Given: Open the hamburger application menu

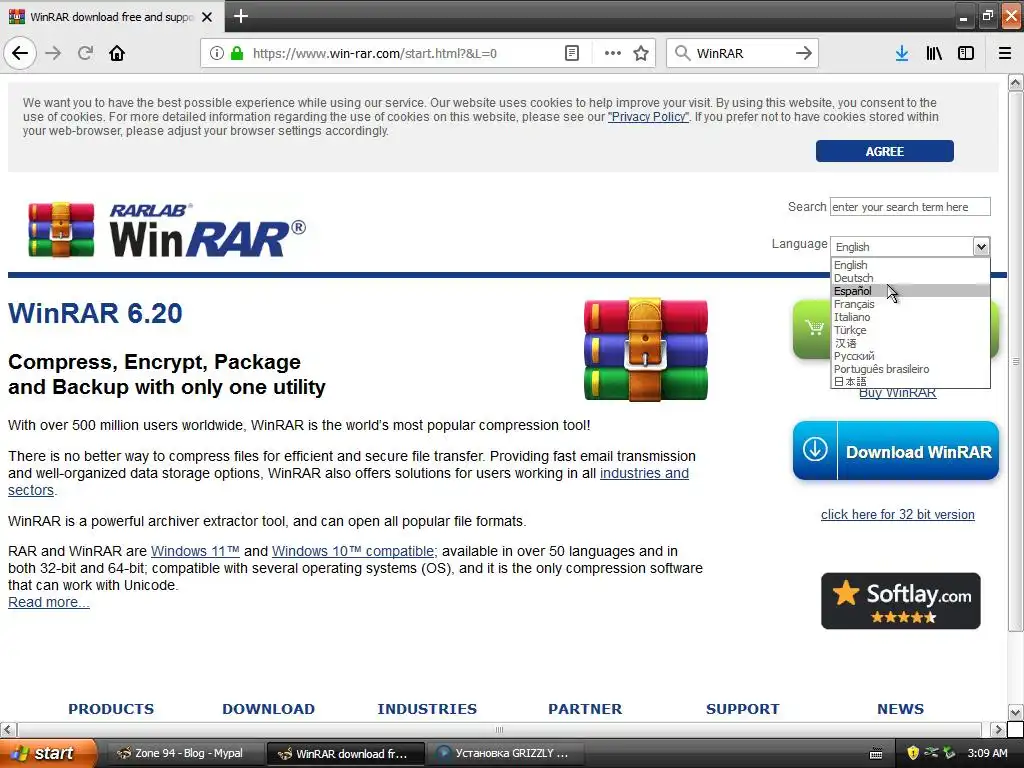Looking at the screenshot, I should (x=1005, y=53).
